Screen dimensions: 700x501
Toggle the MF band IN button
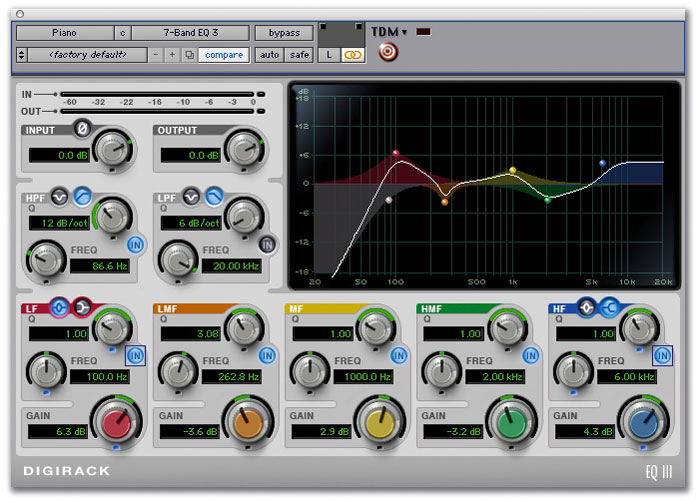tap(399, 355)
